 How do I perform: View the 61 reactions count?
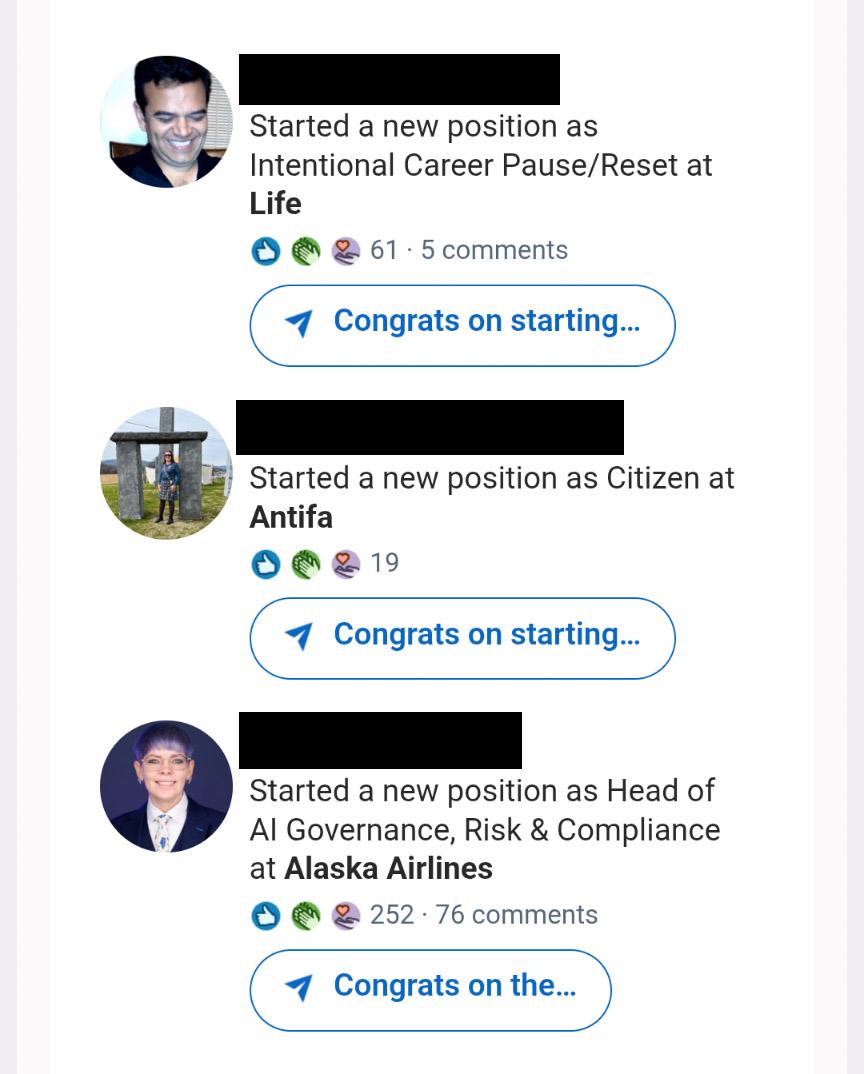point(384,250)
